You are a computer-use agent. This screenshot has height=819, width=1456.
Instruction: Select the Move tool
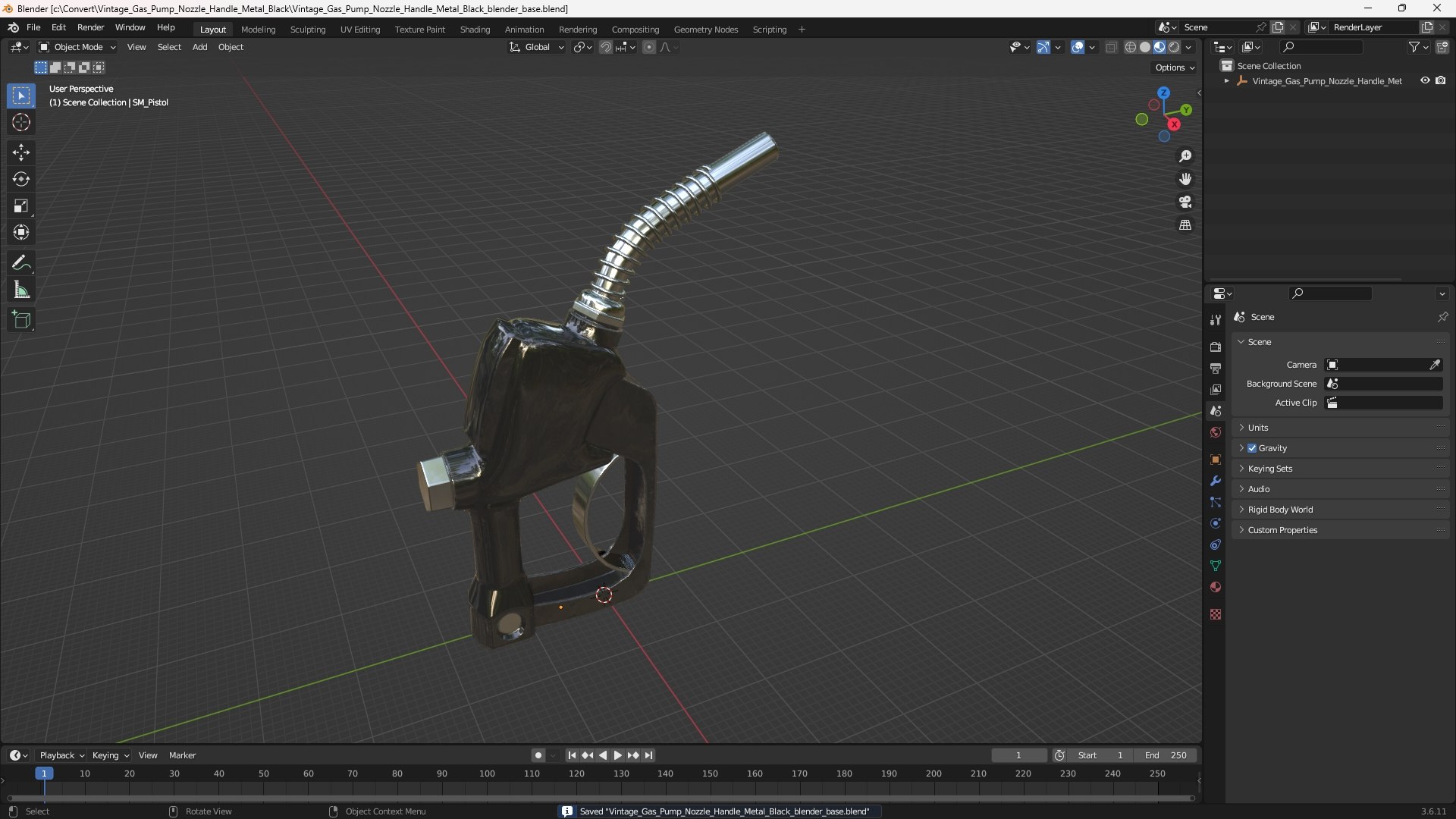pyautogui.click(x=21, y=152)
